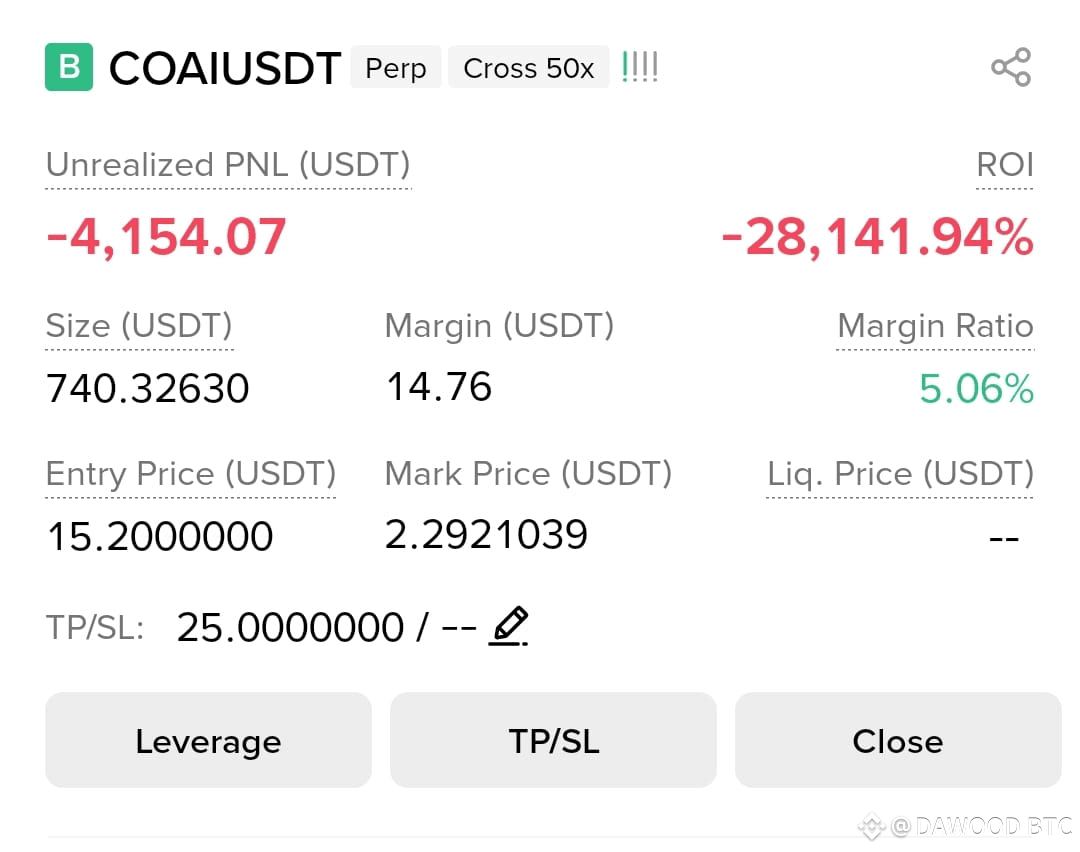Tap the Entry Price (USDT) label

(x=191, y=474)
